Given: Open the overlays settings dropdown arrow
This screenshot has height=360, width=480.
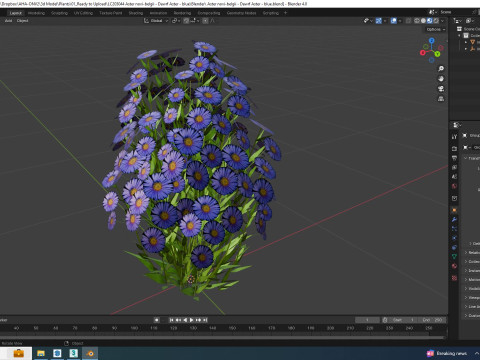Looking at the screenshot, I should [400, 21].
